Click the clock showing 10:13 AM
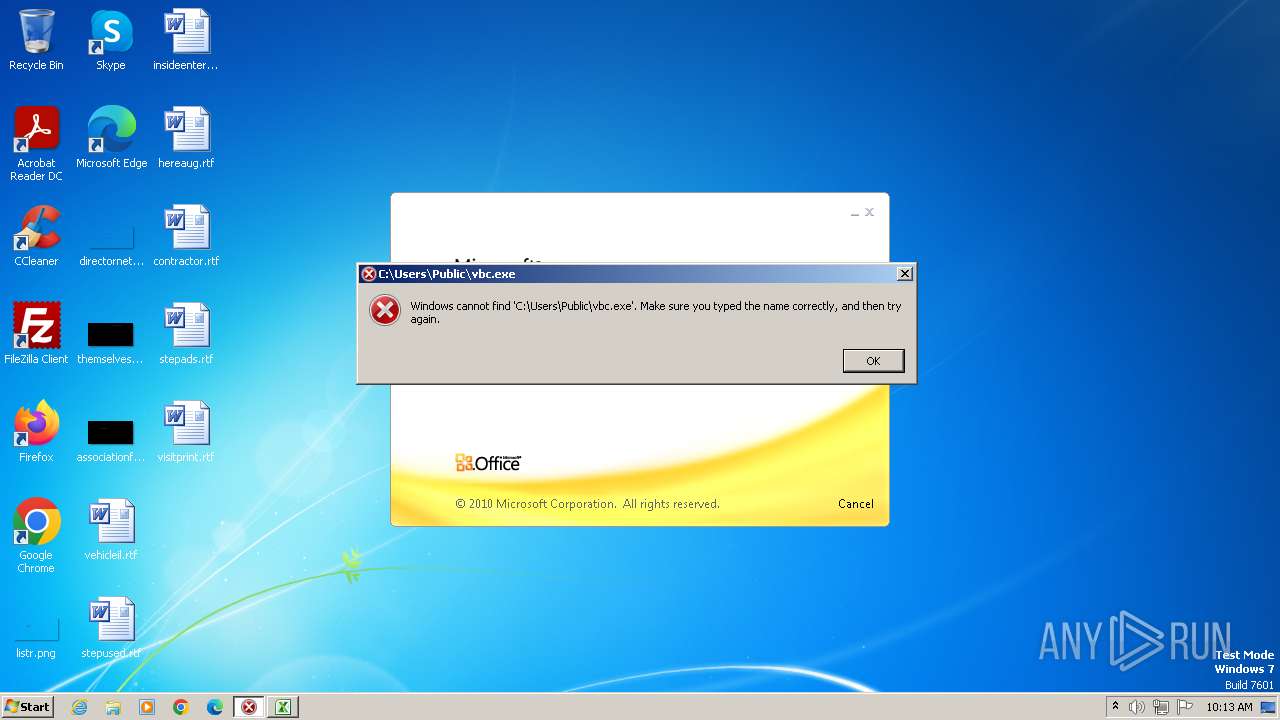This screenshot has height=720, width=1280. [x=1229, y=707]
